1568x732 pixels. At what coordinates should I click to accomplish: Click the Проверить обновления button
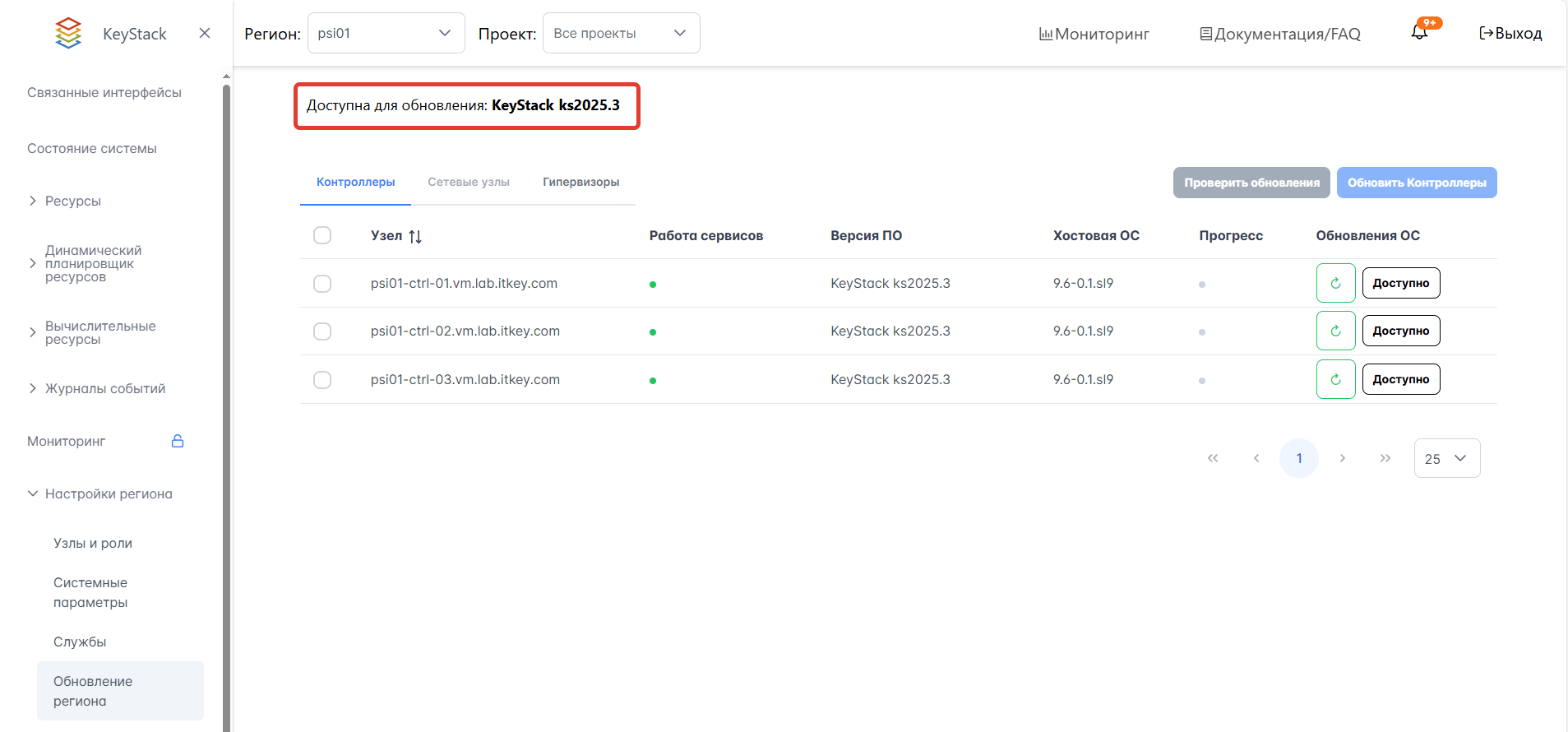(1251, 183)
